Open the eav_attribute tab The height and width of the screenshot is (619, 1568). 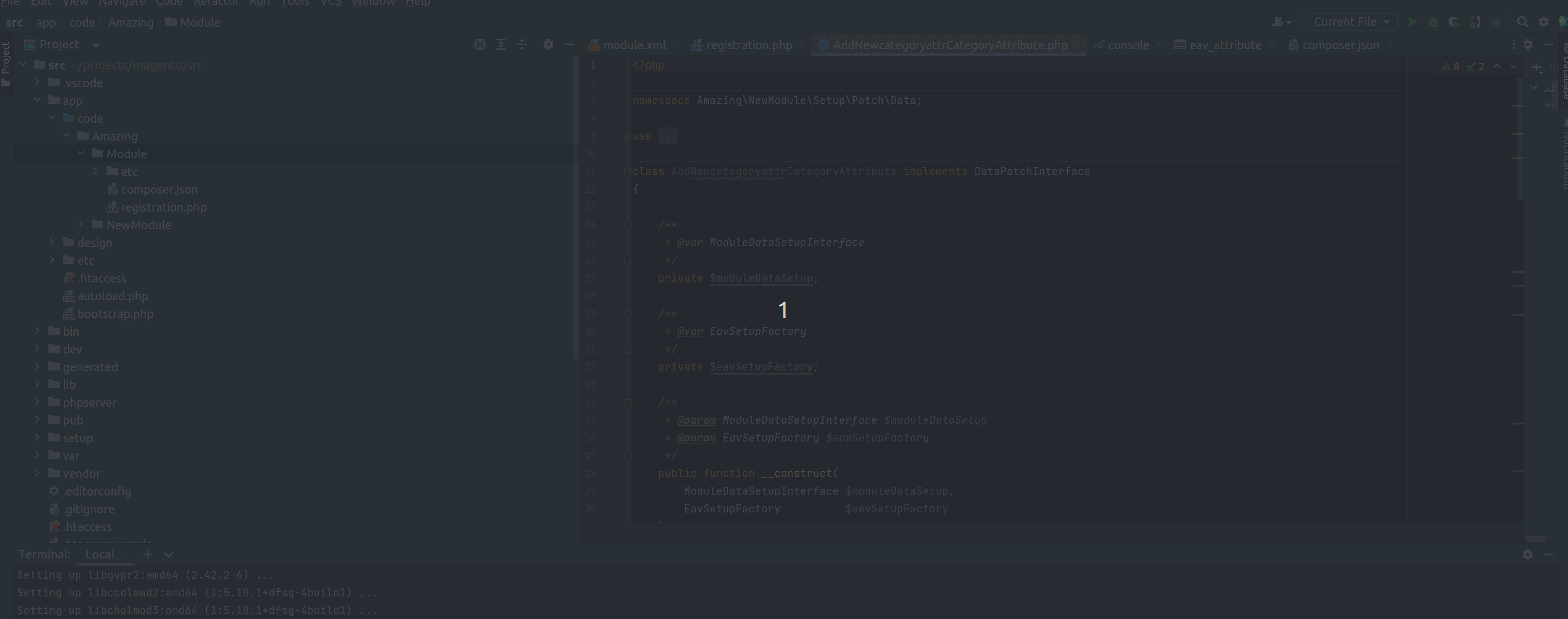click(x=1225, y=45)
